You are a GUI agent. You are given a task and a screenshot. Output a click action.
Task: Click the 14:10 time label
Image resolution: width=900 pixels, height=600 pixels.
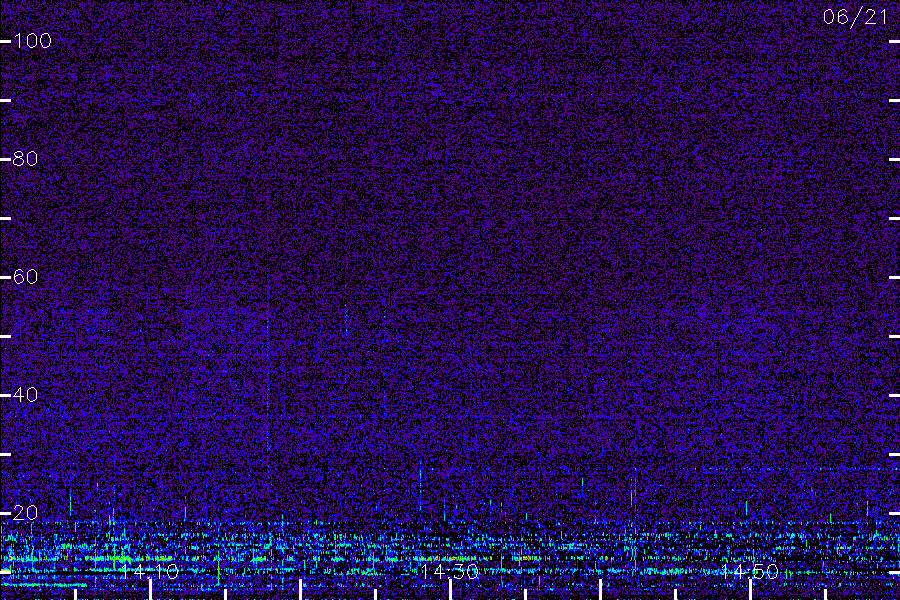tap(150, 572)
